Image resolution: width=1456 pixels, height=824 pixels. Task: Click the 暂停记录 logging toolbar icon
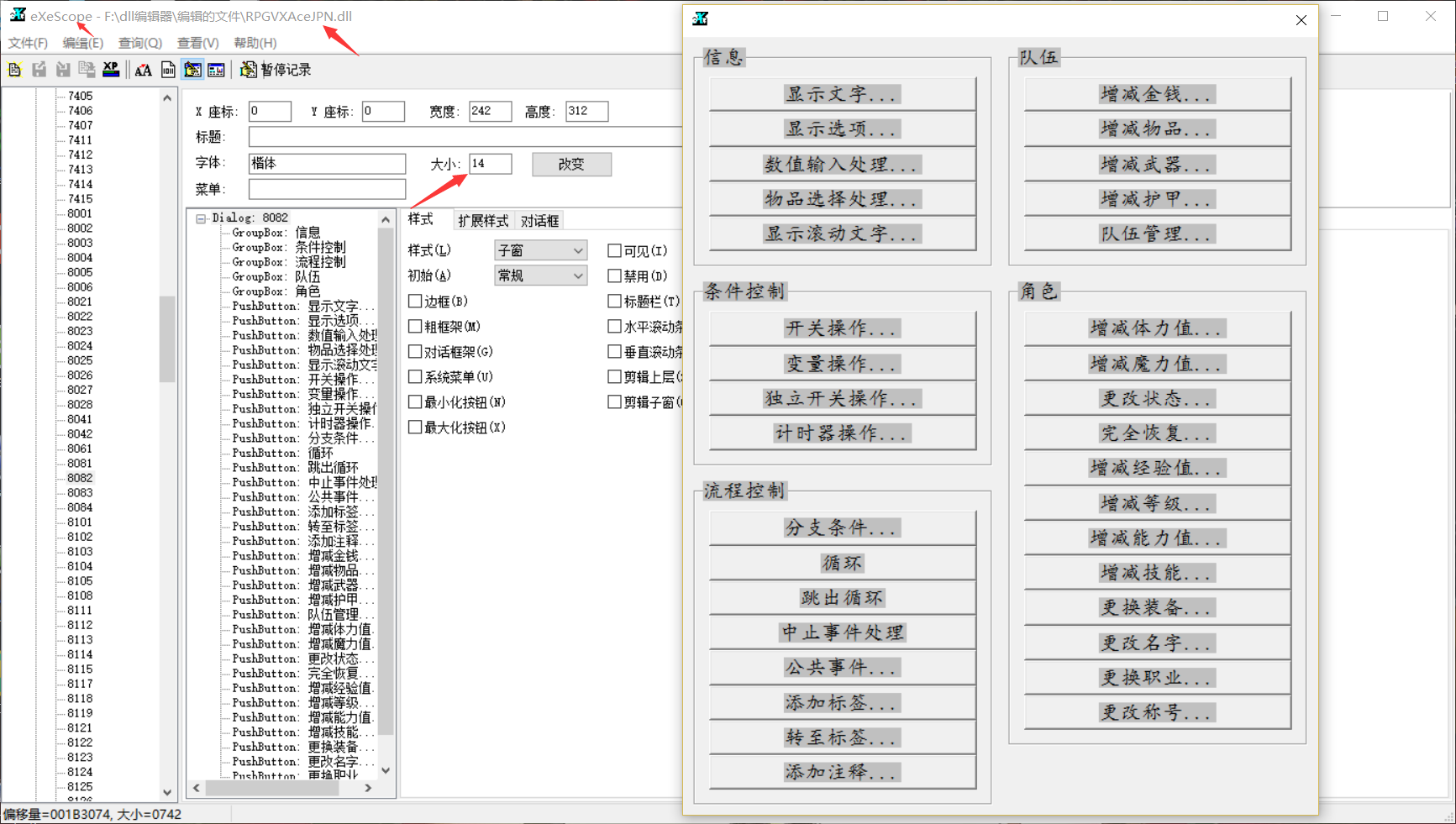(276, 70)
